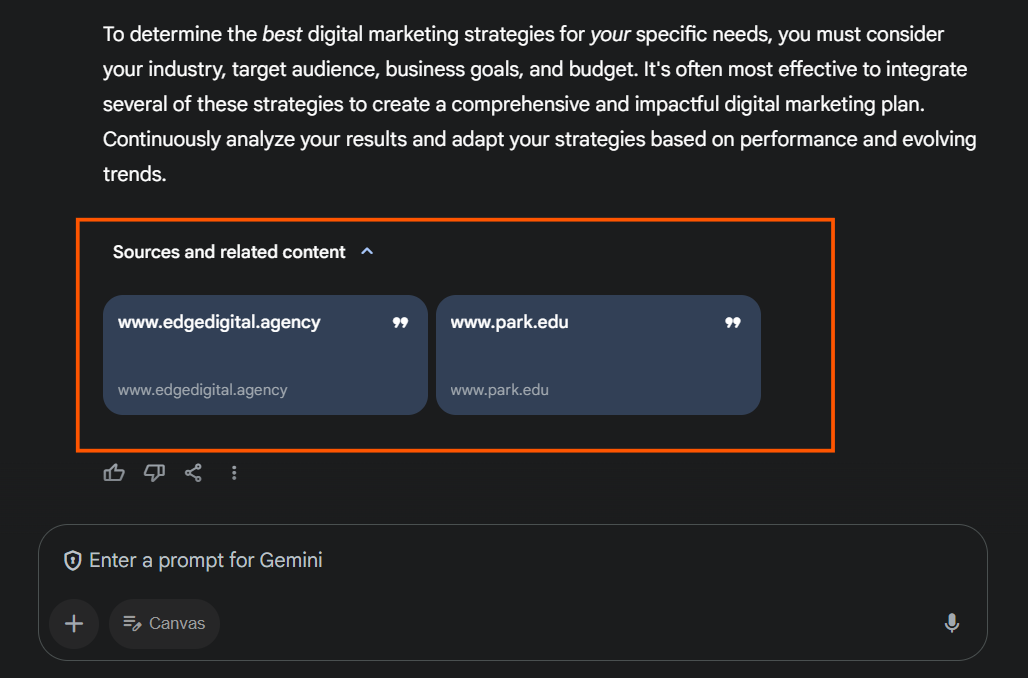The image size is (1028, 678).
Task: Click the final word "trends." in the response
Action: 134,174
